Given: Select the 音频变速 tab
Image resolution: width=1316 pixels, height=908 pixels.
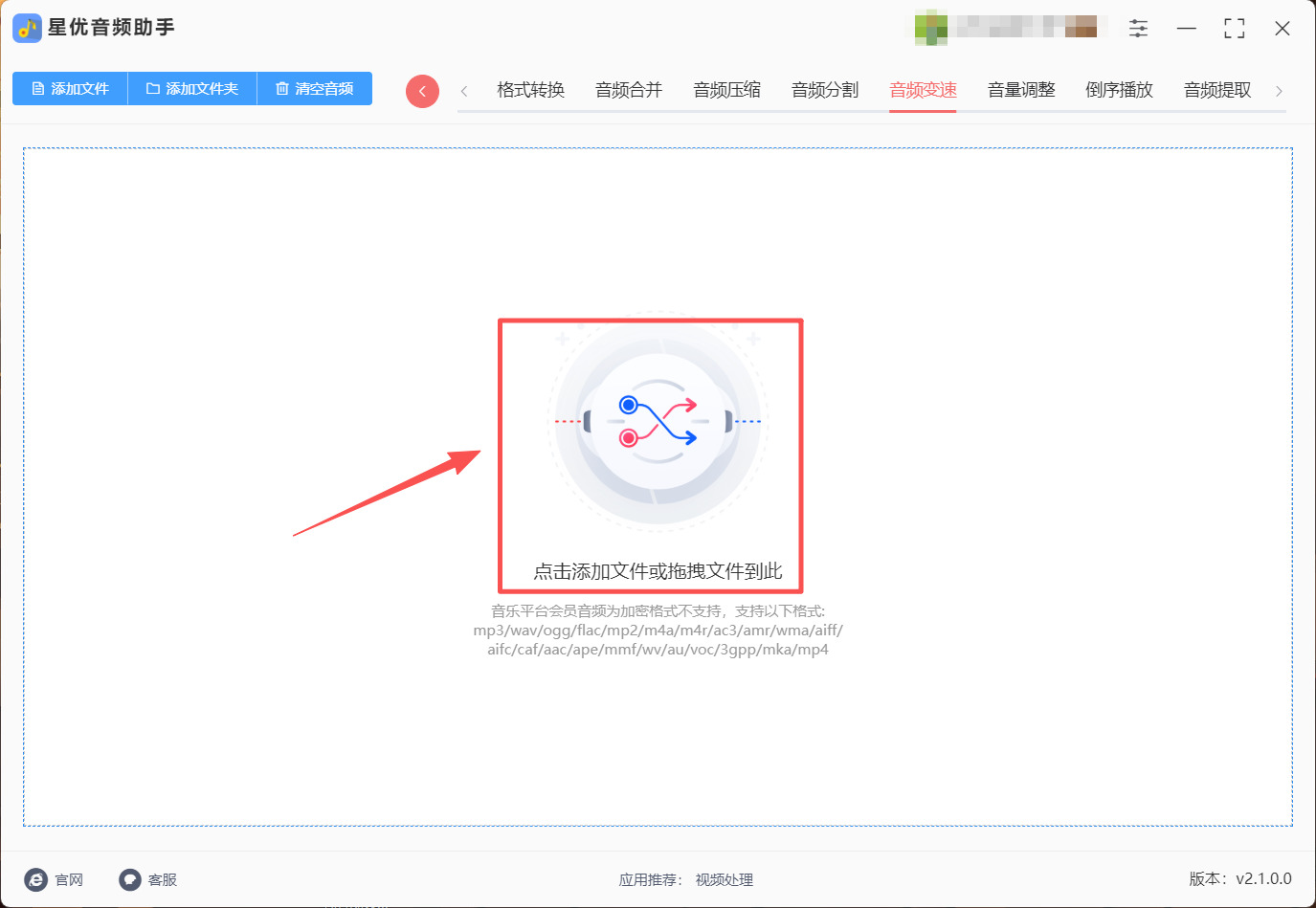Looking at the screenshot, I should 923,90.
